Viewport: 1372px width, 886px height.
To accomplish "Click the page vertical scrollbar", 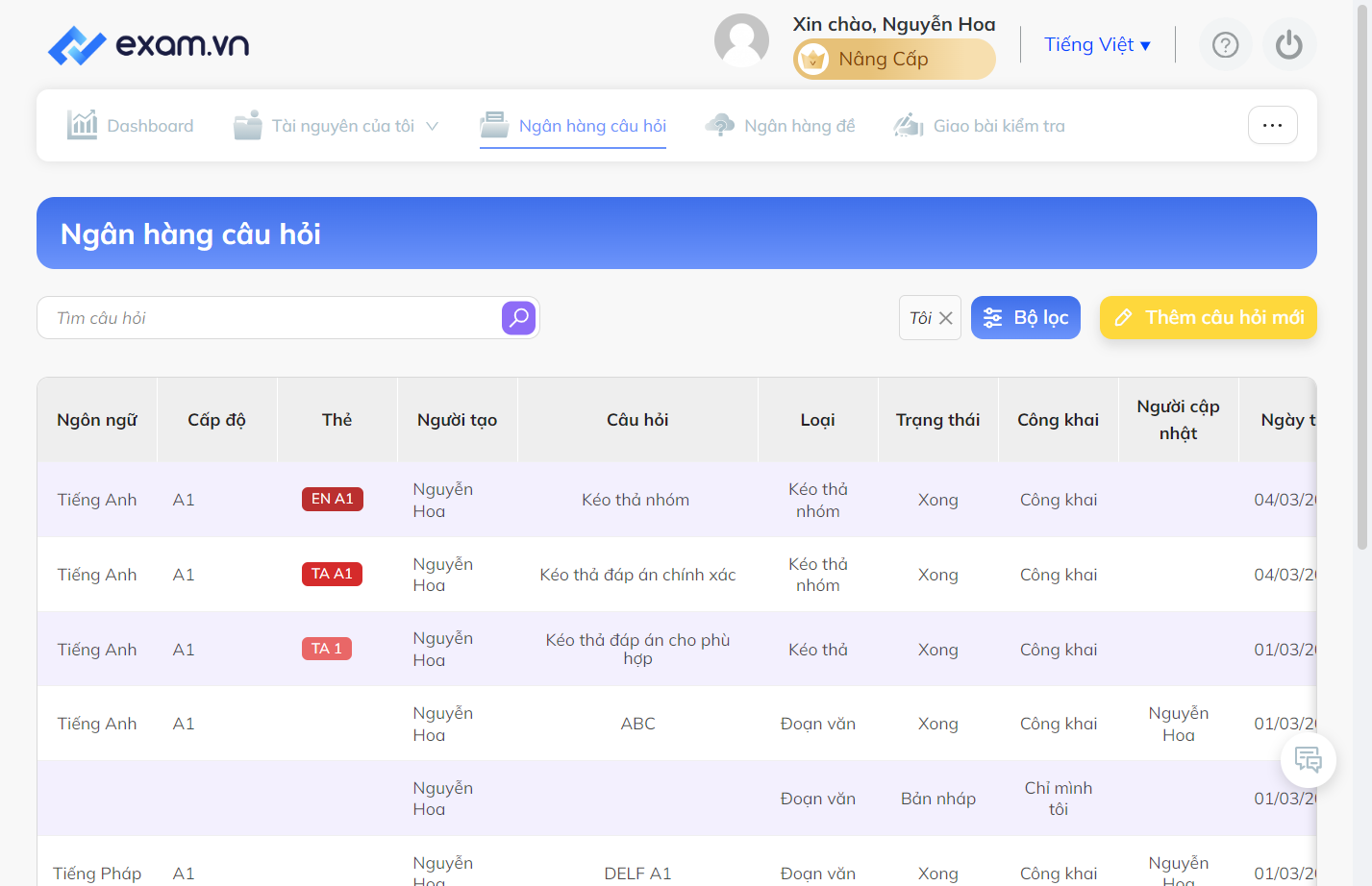I will point(1361,279).
